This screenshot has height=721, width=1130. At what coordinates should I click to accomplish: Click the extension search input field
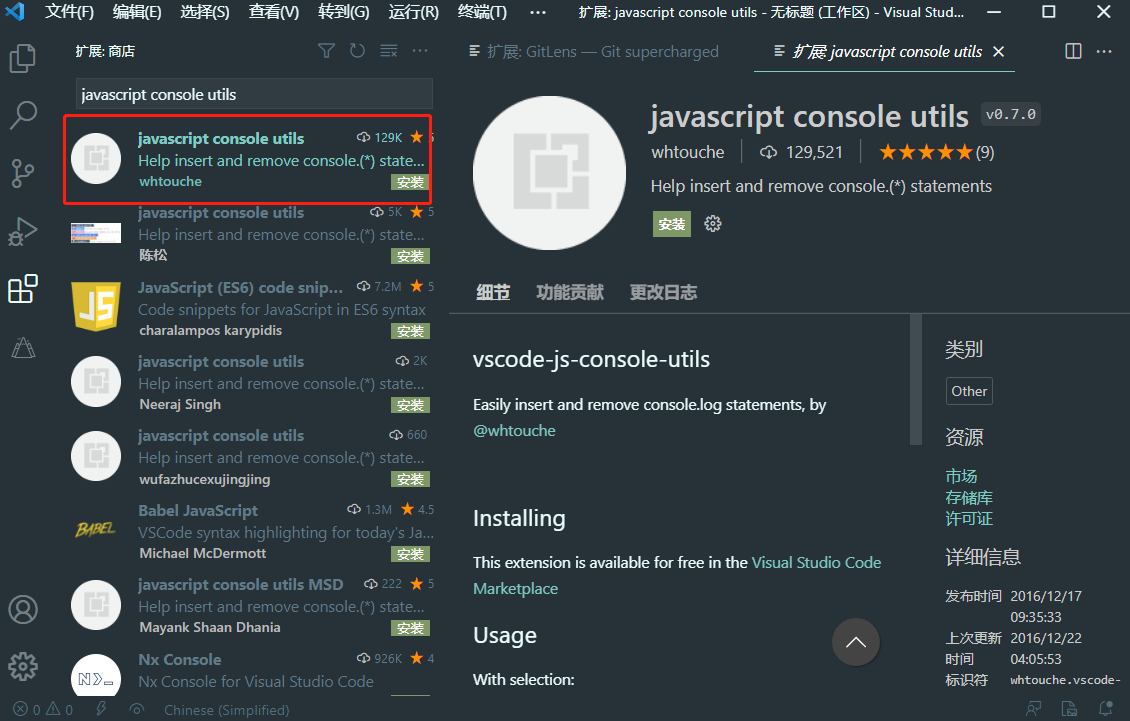pyautogui.click(x=254, y=94)
